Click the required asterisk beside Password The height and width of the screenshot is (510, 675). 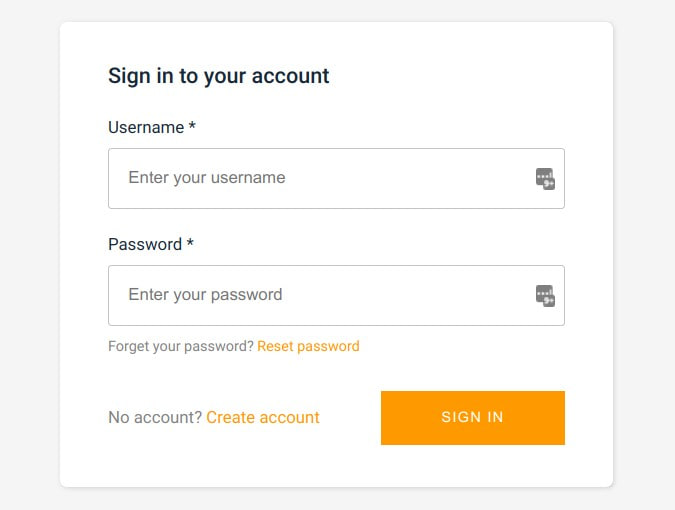click(190, 245)
